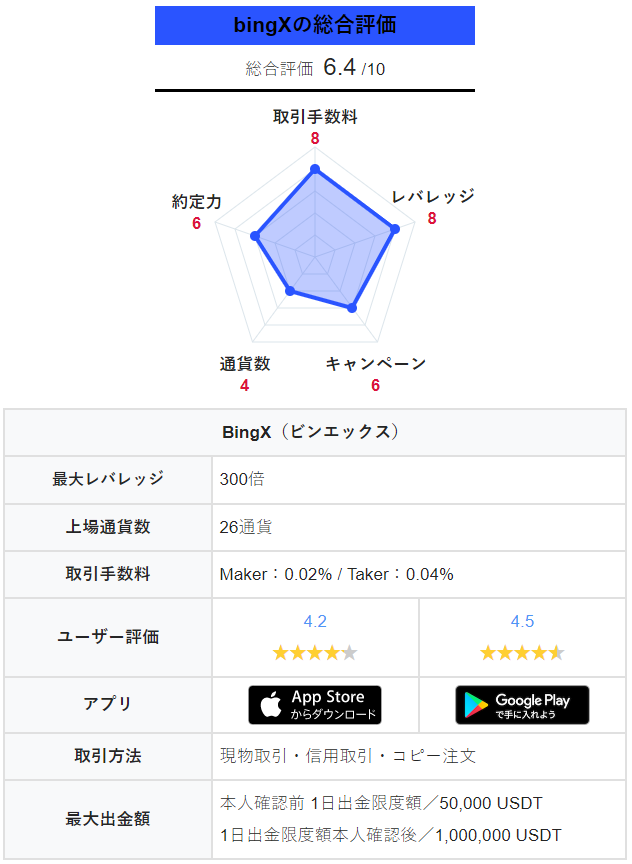Image resolution: width=632 pixels, height=864 pixels.
Task: Click the 通貨数 radar chart point
Action: pyautogui.click(x=290, y=291)
